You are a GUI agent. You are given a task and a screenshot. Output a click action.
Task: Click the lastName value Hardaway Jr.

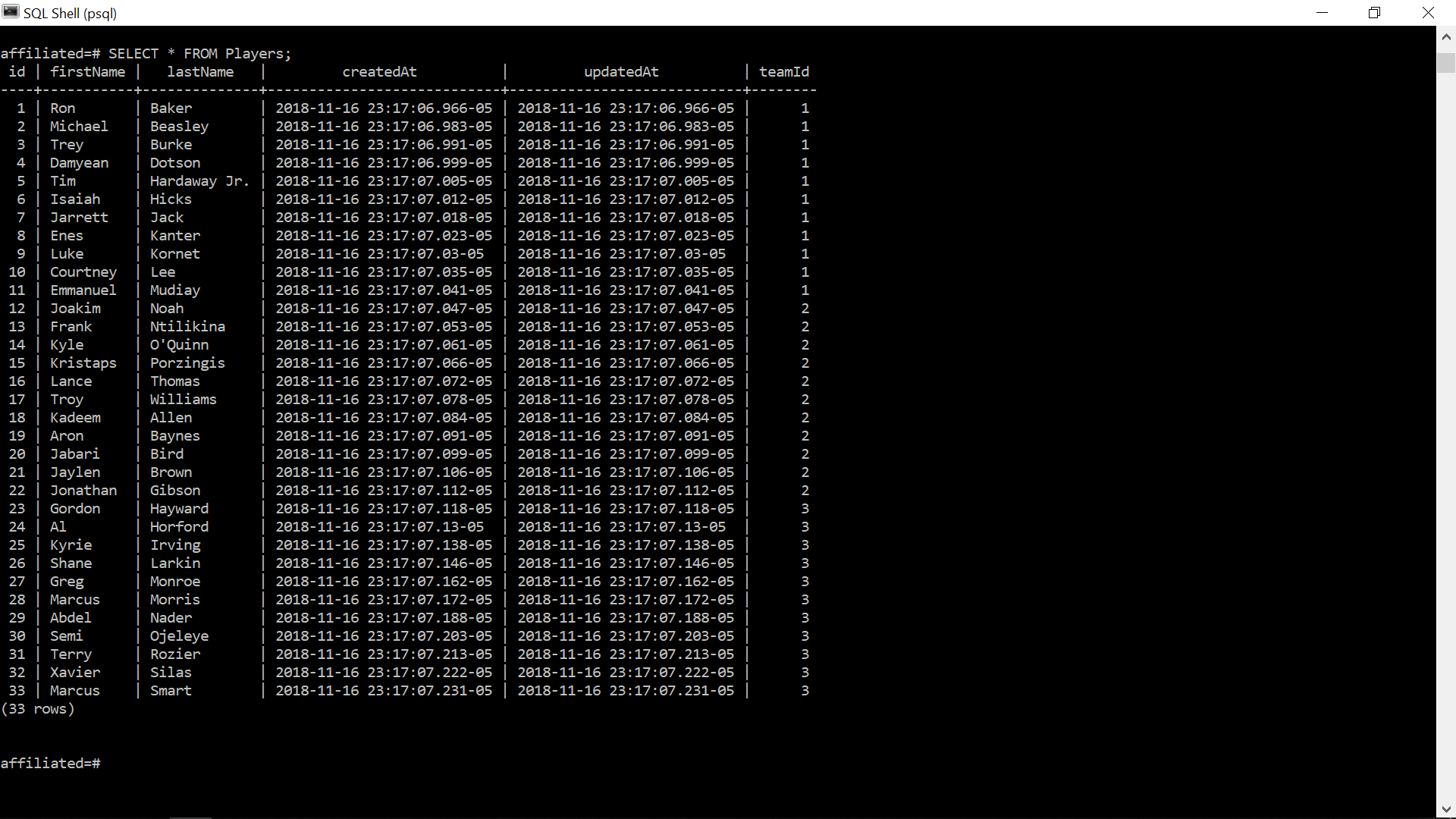(x=199, y=181)
